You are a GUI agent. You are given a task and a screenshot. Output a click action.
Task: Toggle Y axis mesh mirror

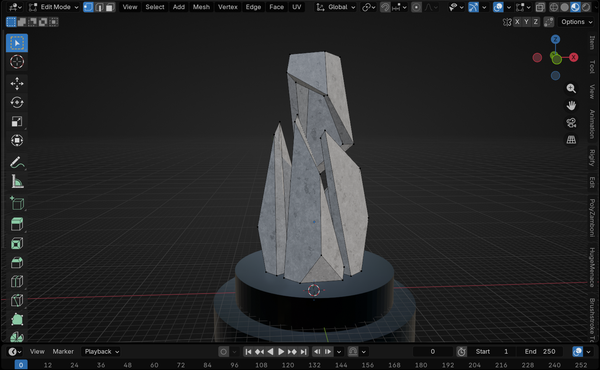click(526, 22)
